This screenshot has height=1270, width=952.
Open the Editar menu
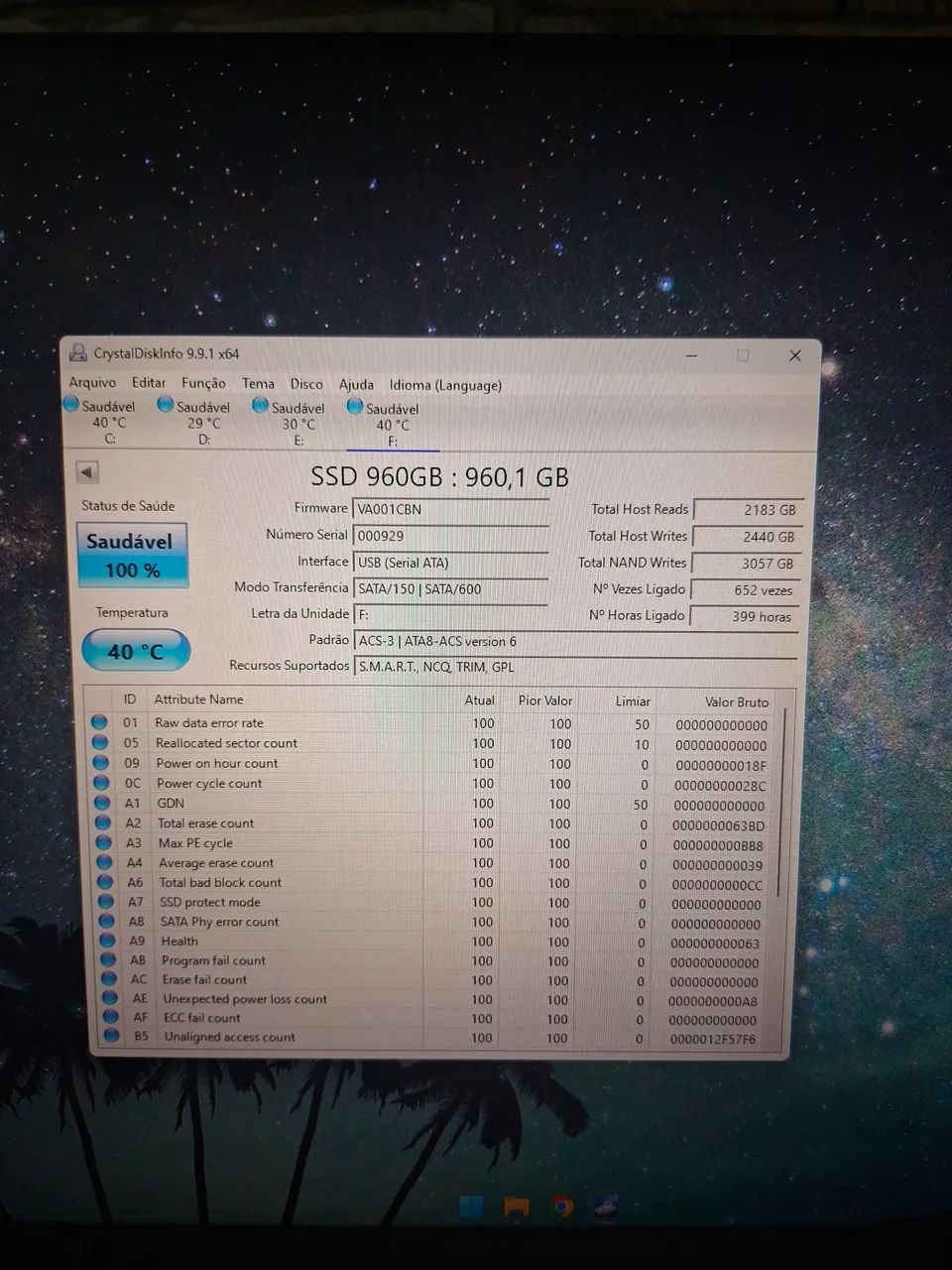tap(149, 383)
